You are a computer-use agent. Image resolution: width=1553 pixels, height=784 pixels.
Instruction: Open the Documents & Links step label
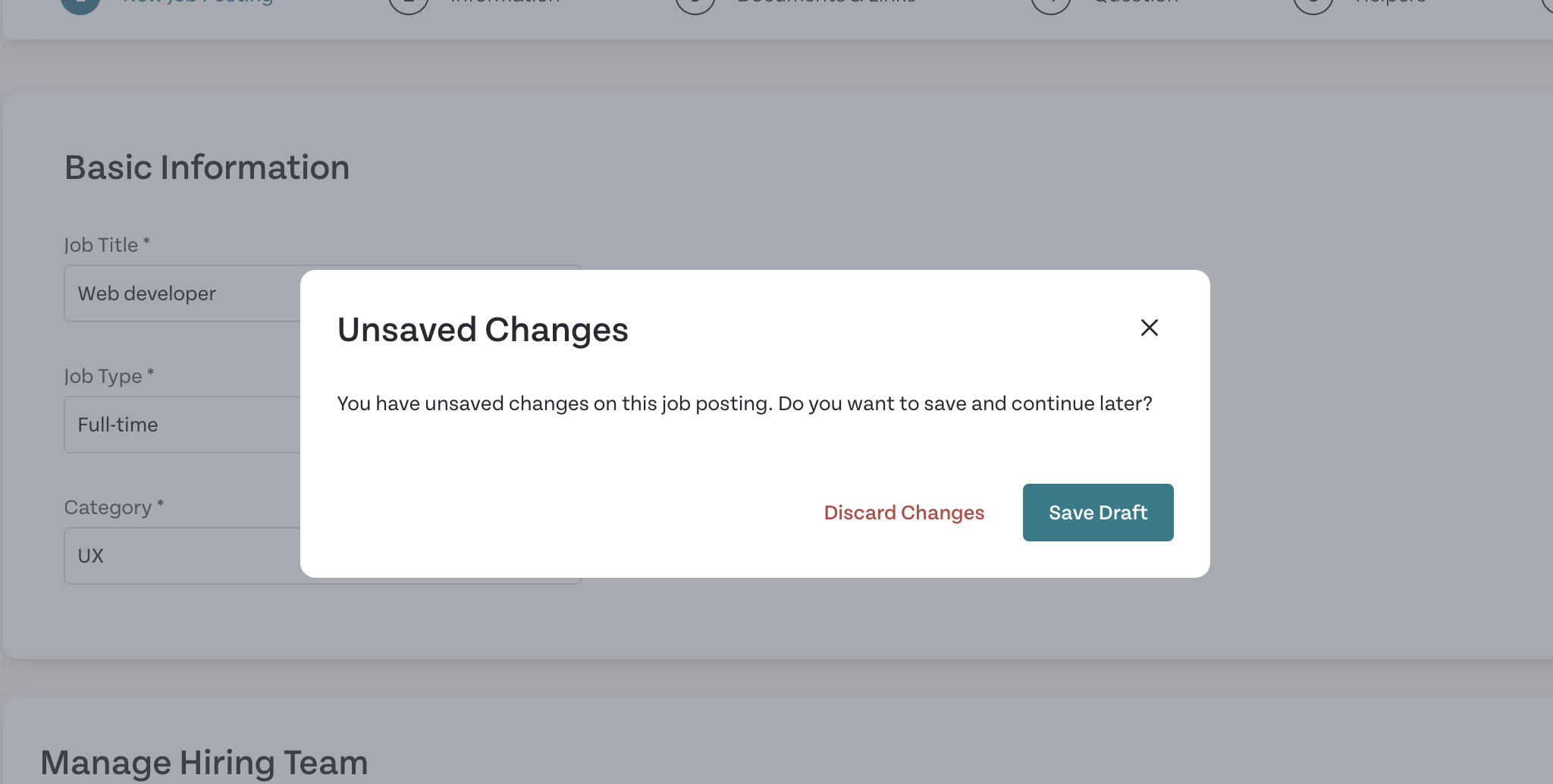coord(827,2)
